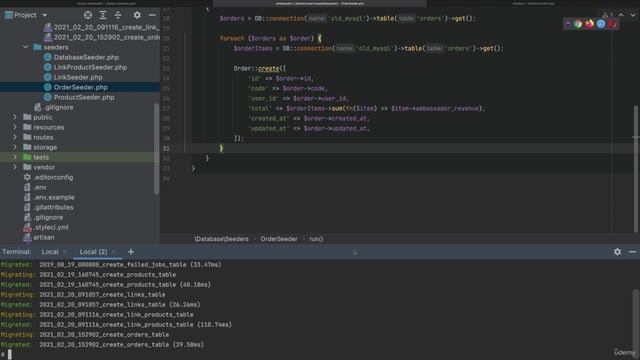Open the .env.example file
640x360 pixels.
pos(54,197)
